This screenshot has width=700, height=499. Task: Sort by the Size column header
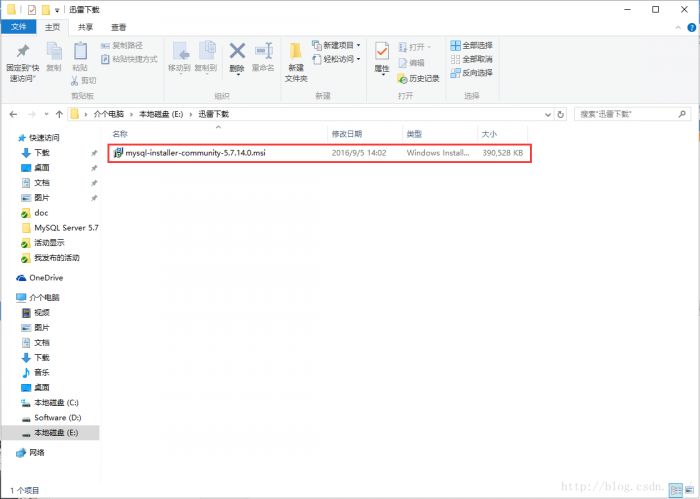489,134
